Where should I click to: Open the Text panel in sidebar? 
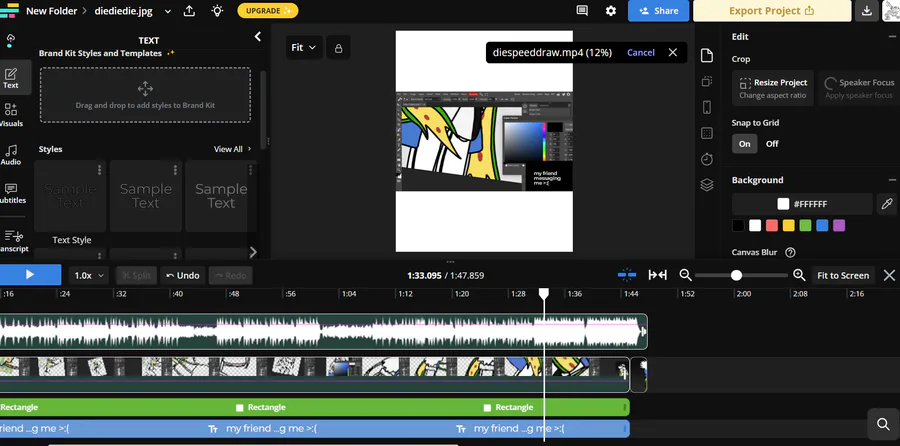click(x=11, y=78)
